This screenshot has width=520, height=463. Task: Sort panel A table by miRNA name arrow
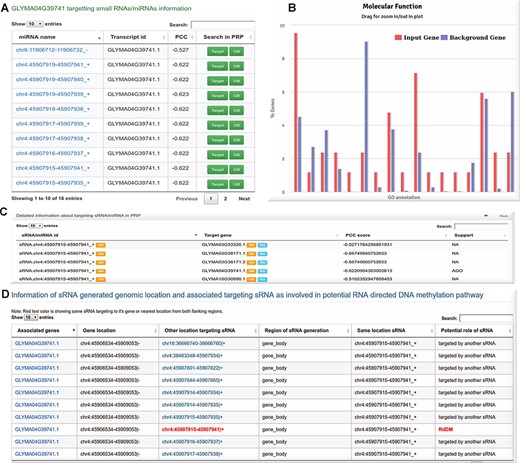[99, 38]
